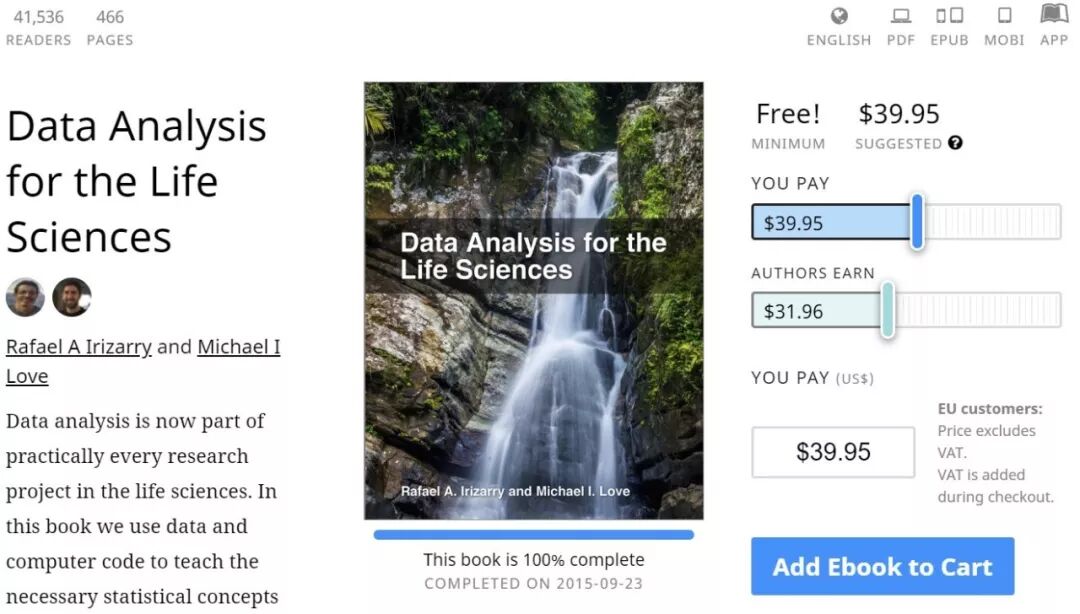Click the $39.95 suggested price
The width and height of the screenshot is (1080, 614).
pyautogui.click(x=898, y=114)
